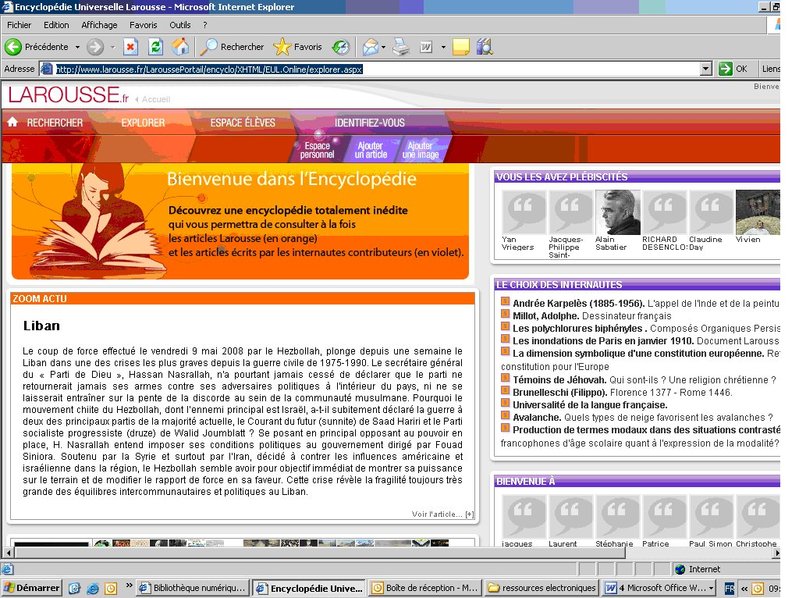Open ressources electroniques taskbar folder
This screenshot has height=598, width=799.
(x=542, y=588)
